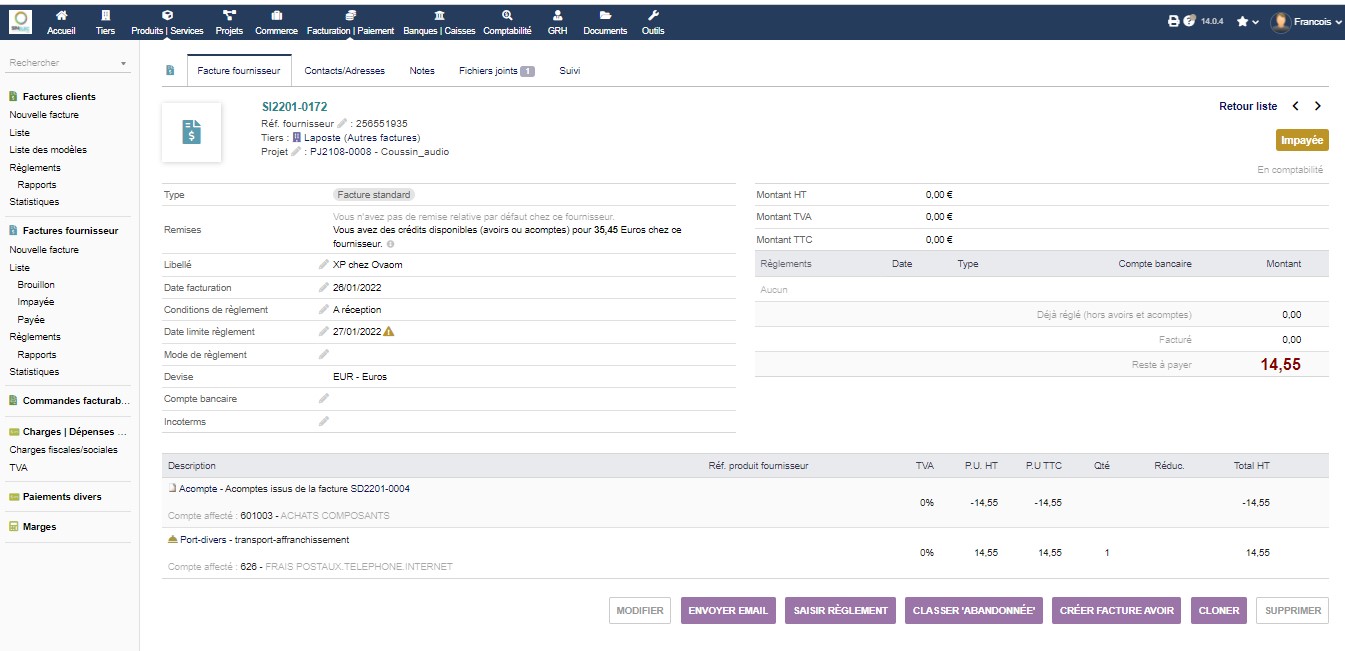Click pencil icon next to Date facturation
The height and width of the screenshot is (651, 1345).
point(323,288)
